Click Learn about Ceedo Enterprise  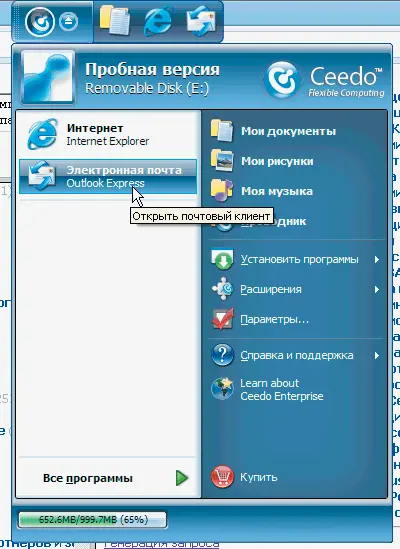295,389
